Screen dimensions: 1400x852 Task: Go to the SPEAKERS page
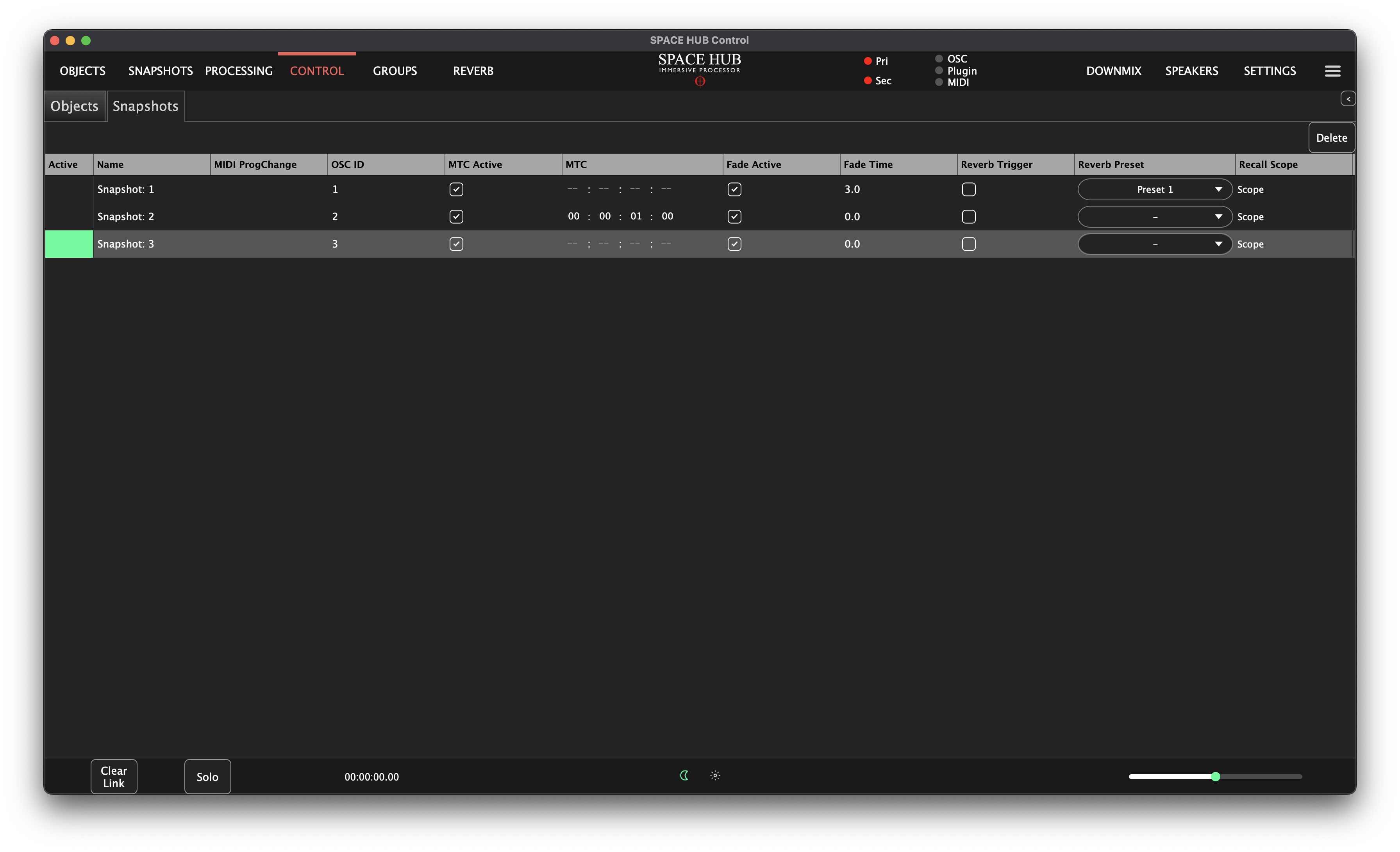(1191, 71)
